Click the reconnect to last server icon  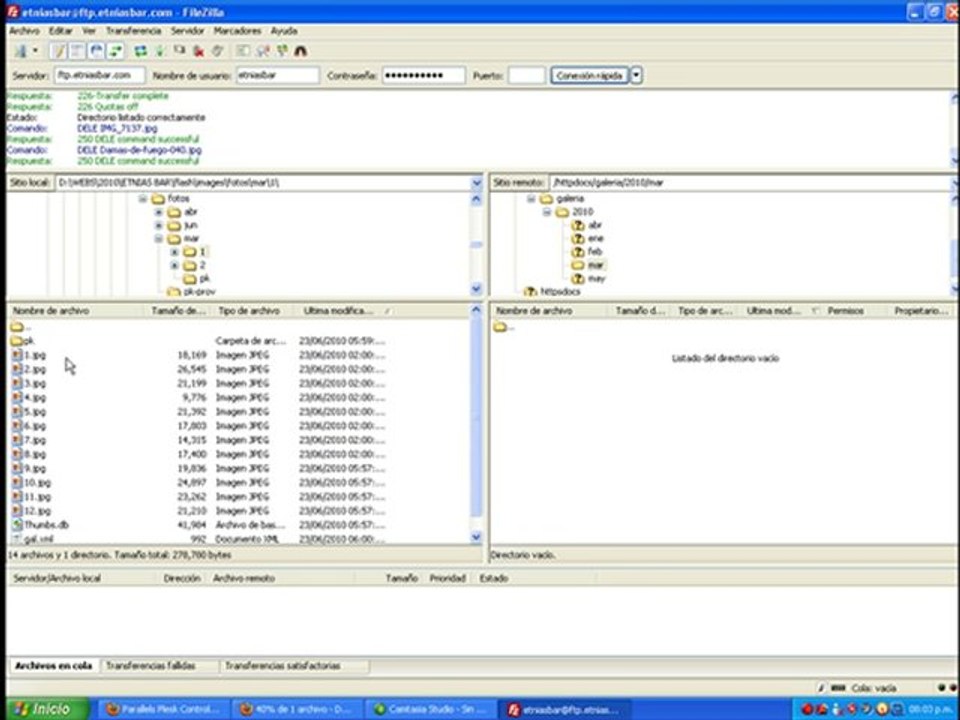217,51
